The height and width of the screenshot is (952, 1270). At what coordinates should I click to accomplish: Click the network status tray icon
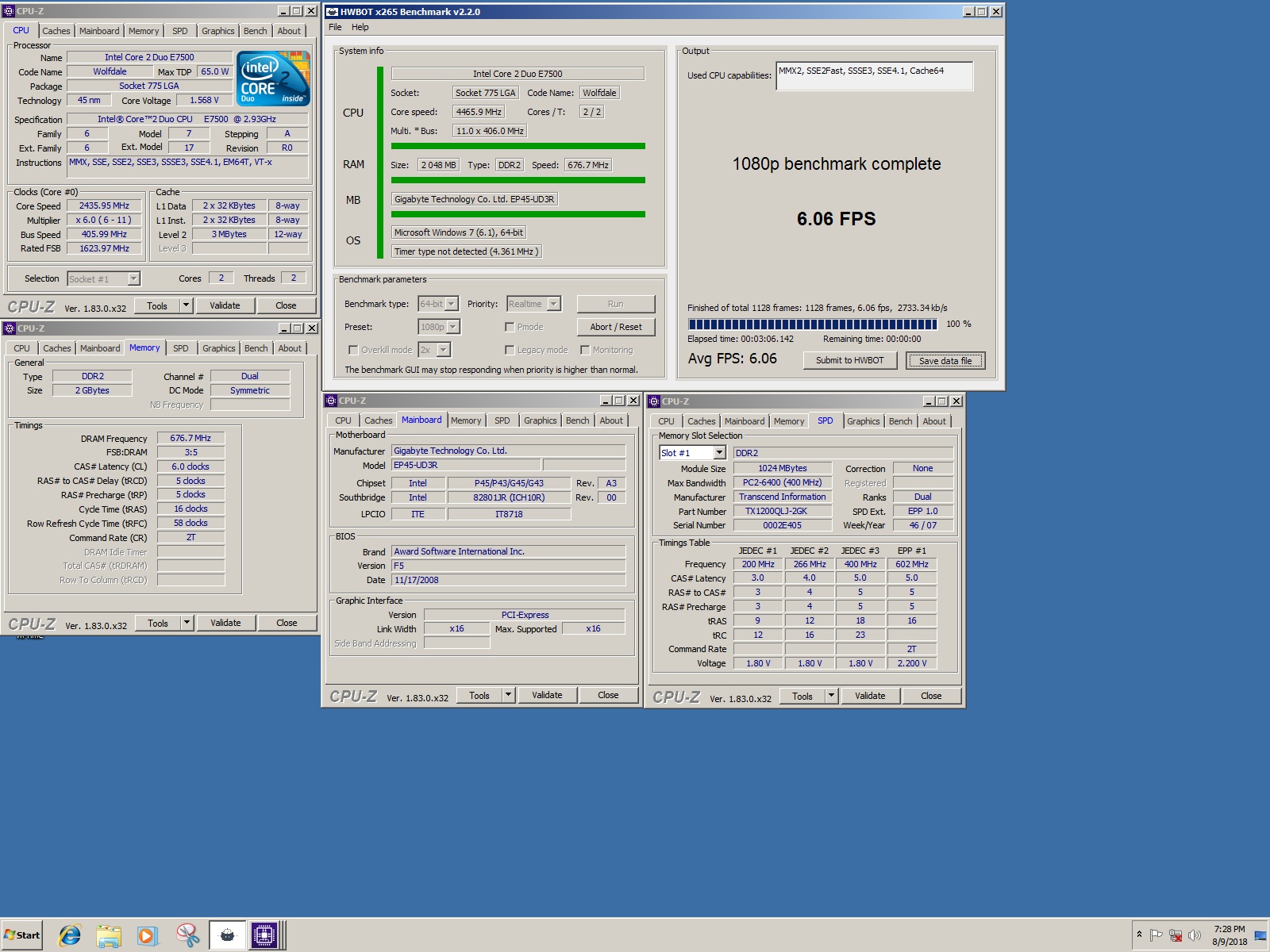1176,935
